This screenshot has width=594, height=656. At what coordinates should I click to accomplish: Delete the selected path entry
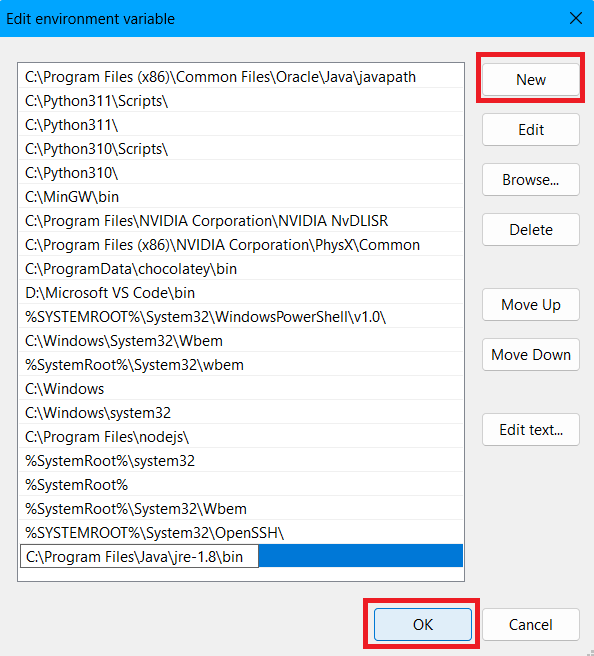(530, 230)
